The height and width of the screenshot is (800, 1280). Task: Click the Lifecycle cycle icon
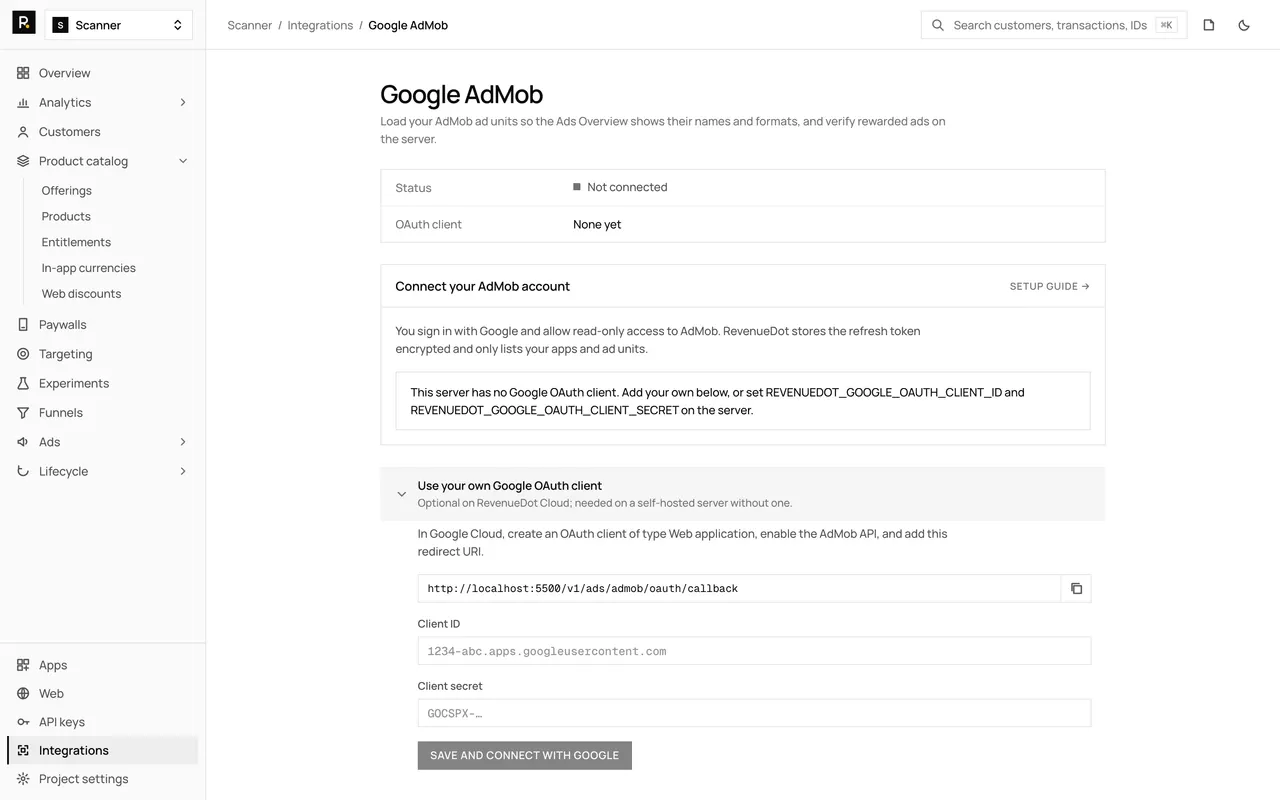click(x=23, y=471)
